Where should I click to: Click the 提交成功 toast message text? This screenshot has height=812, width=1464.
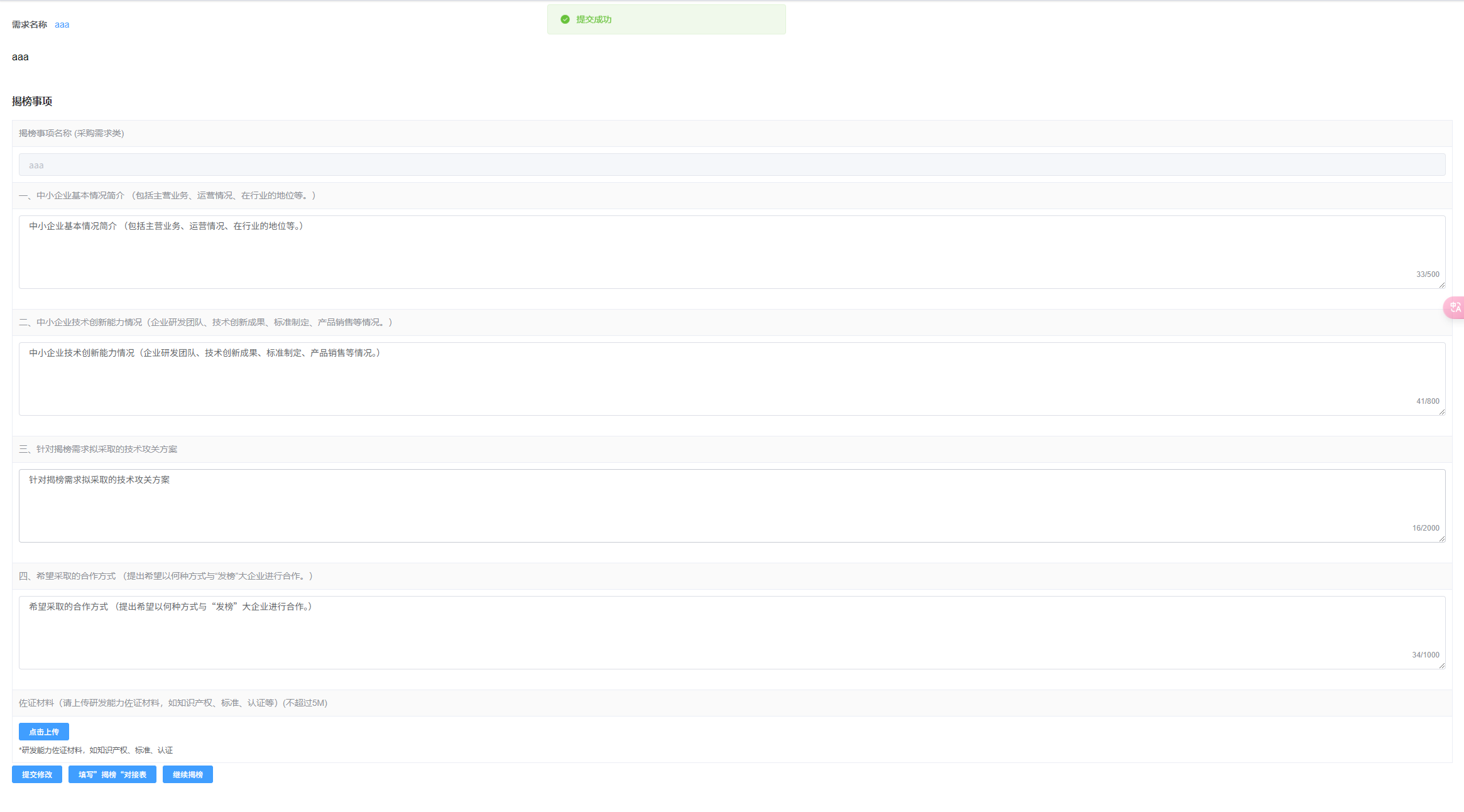594,19
